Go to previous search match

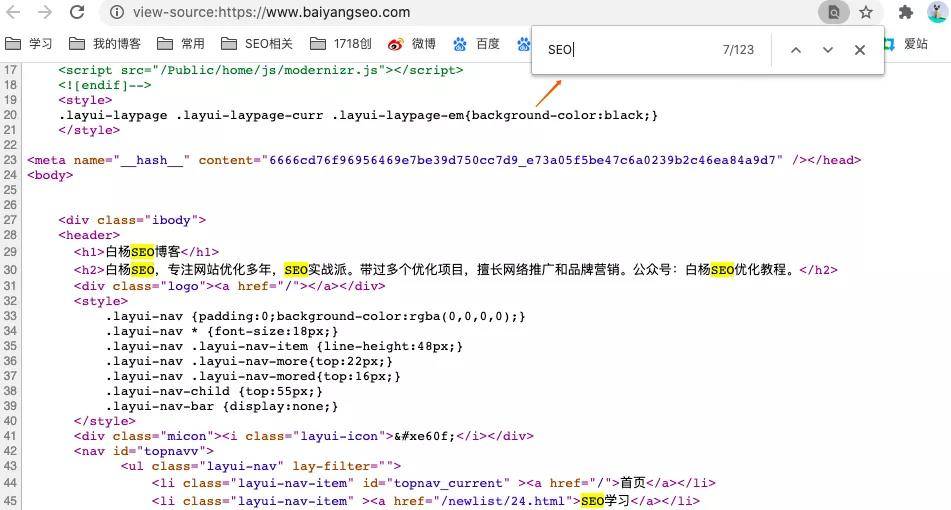[796, 50]
